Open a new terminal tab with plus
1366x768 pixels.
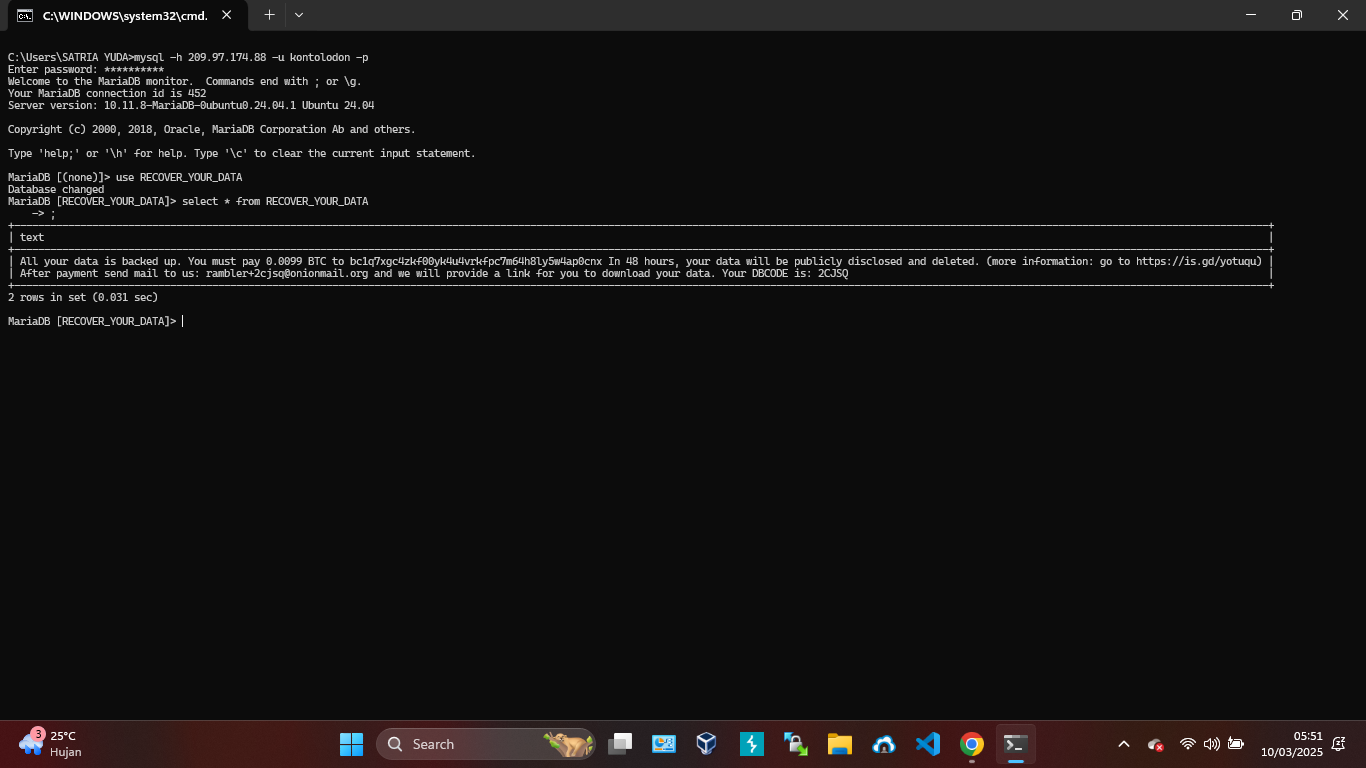coord(269,15)
